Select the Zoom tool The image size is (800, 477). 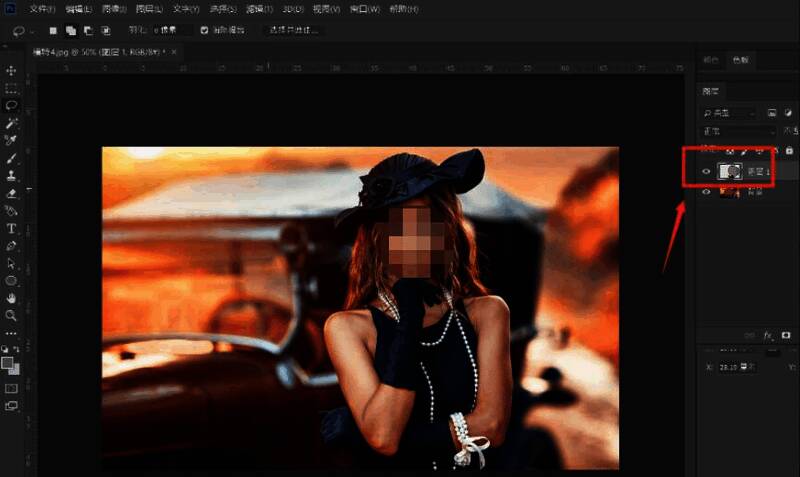[11, 315]
